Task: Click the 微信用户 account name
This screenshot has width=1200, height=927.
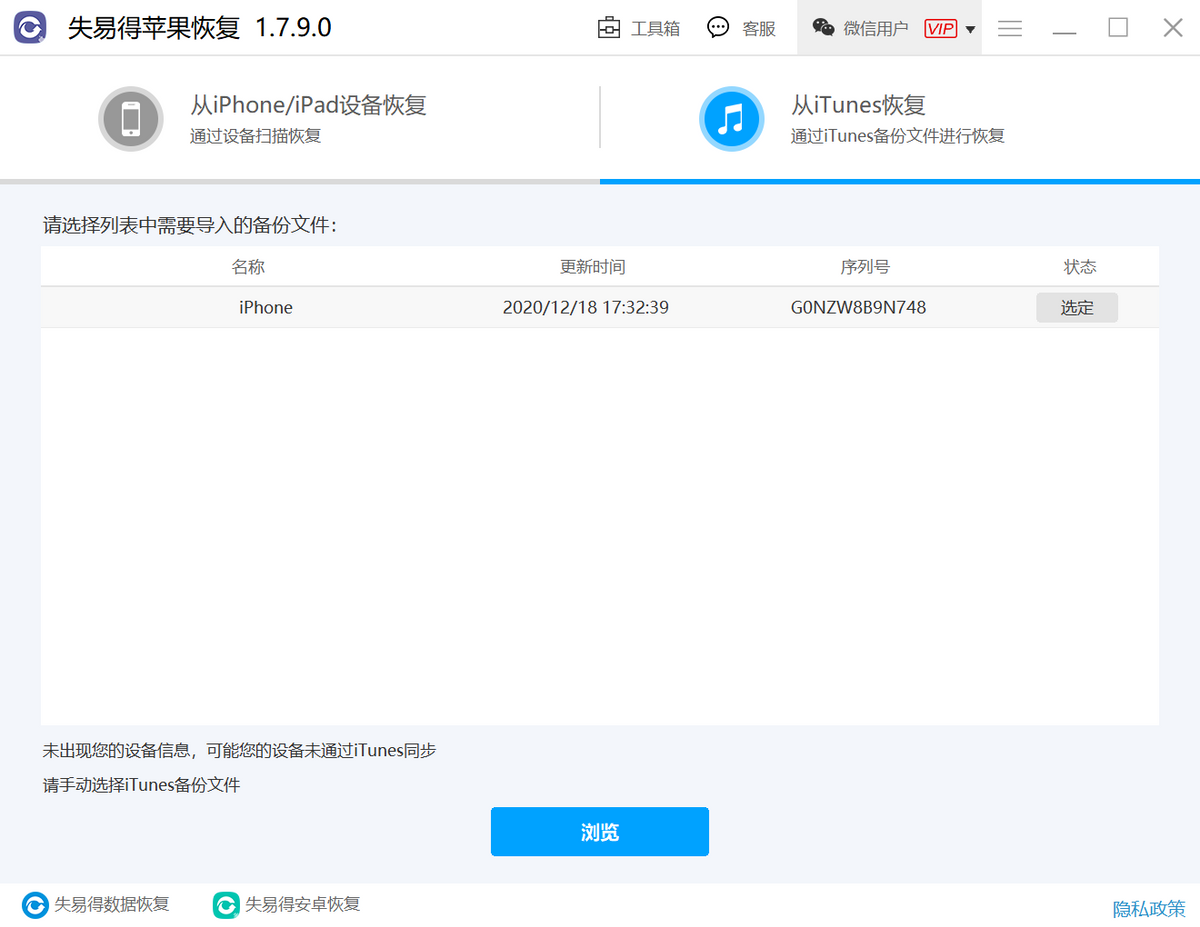Action: 876,29
